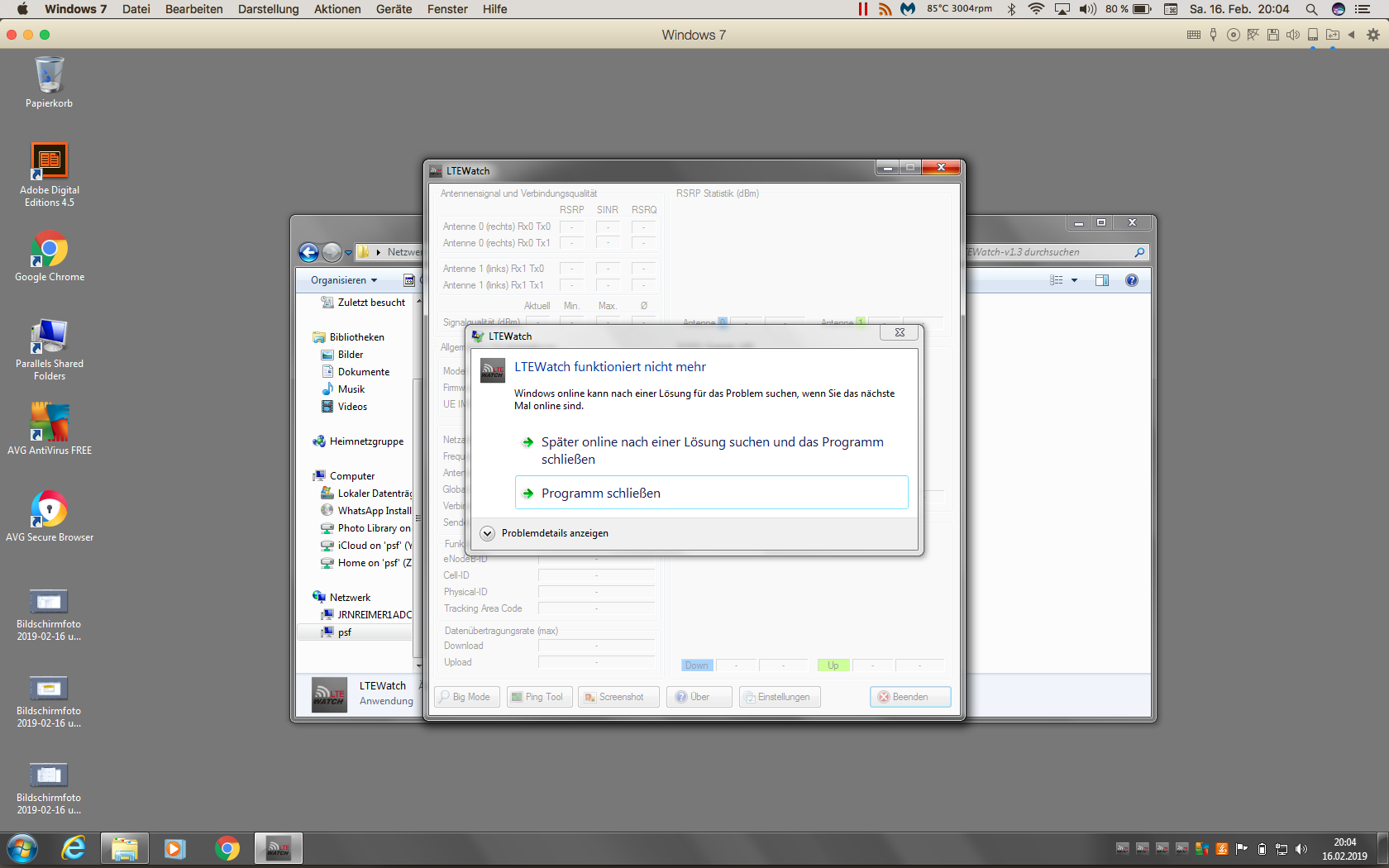Choose Programm schließen
Viewport: 1389px width, 868px height.
711,493
